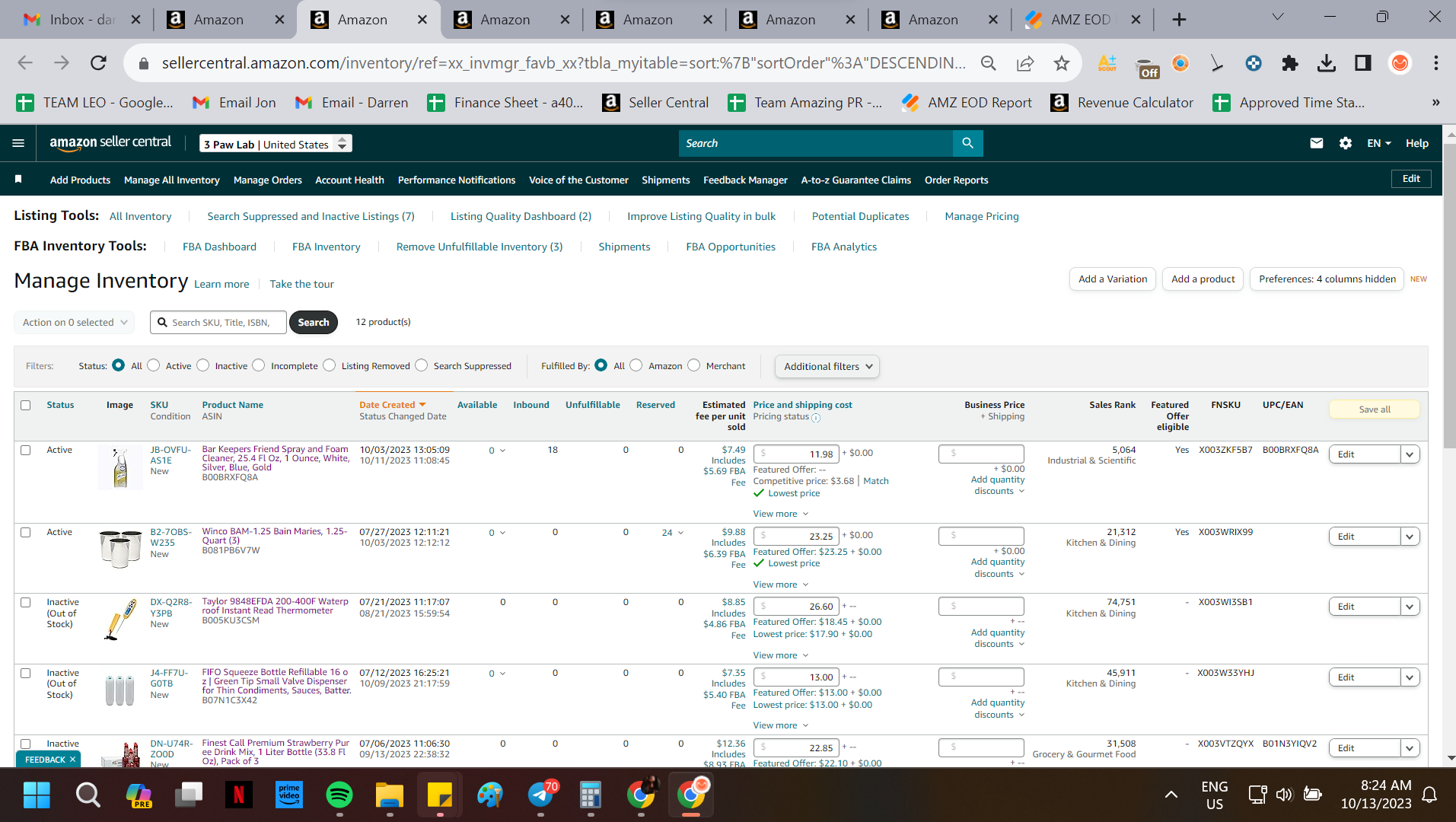Open Manage All Inventory menu item

point(172,180)
